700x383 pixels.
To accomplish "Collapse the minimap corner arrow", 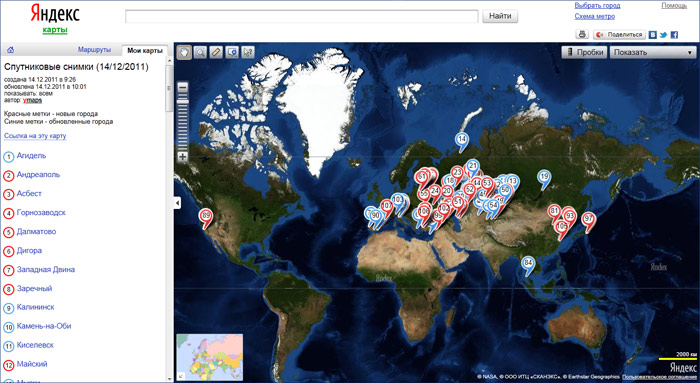I will pyautogui.click(x=180, y=377).
